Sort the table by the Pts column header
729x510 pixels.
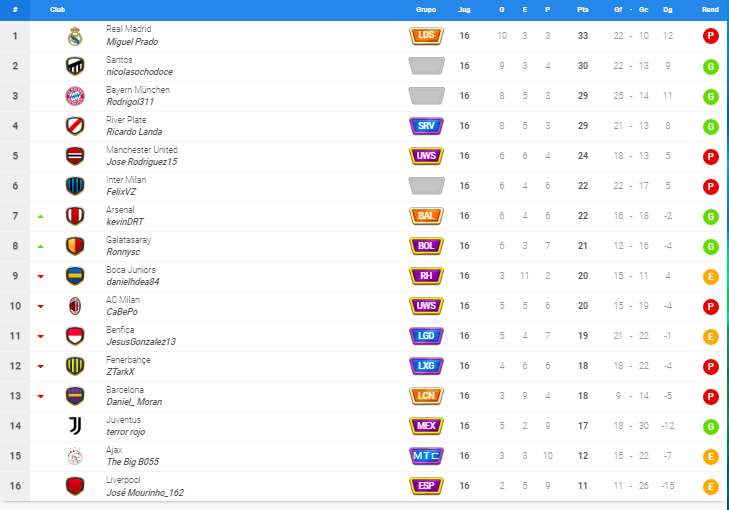click(583, 9)
